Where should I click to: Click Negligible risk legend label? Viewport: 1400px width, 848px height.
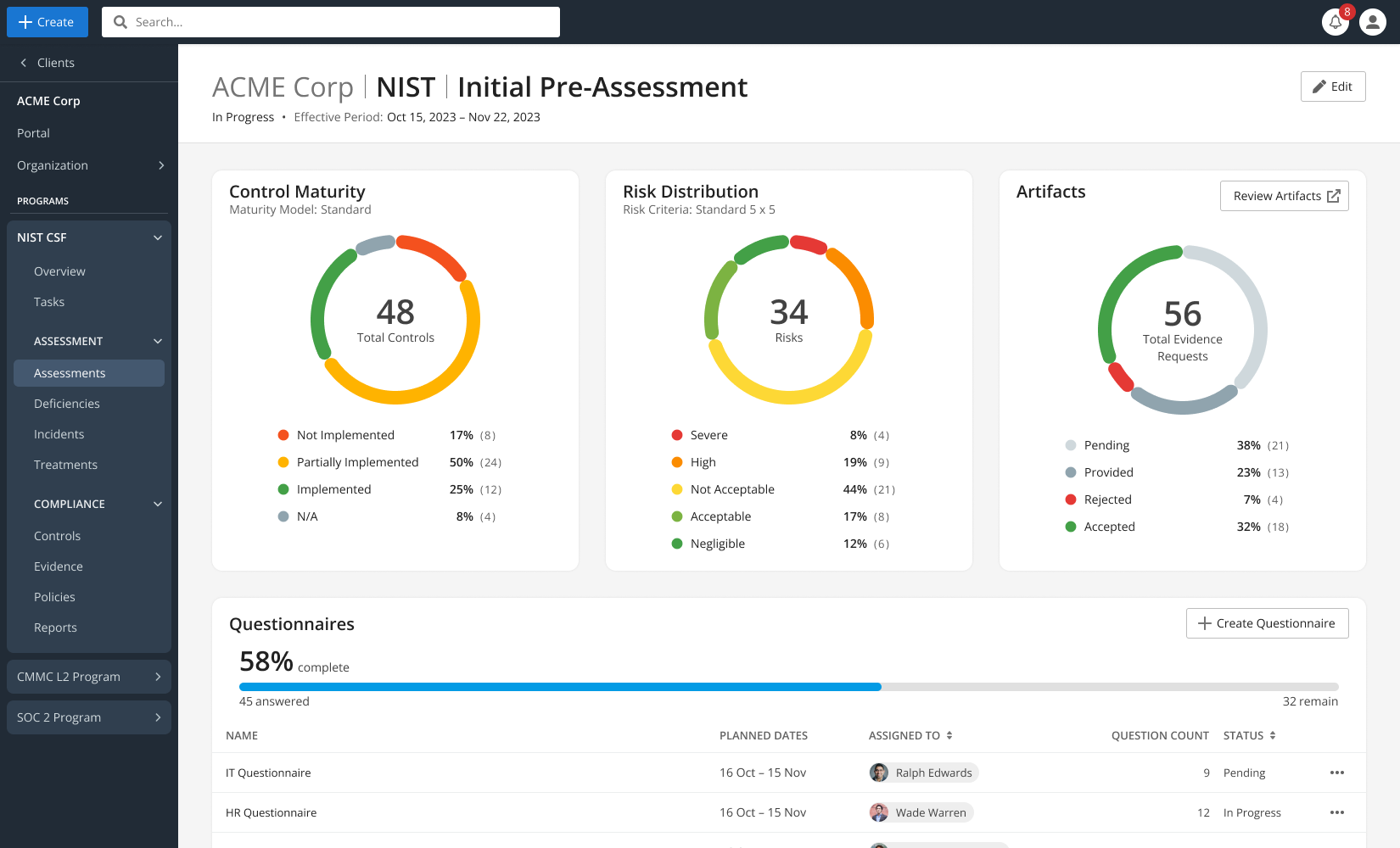718,544
